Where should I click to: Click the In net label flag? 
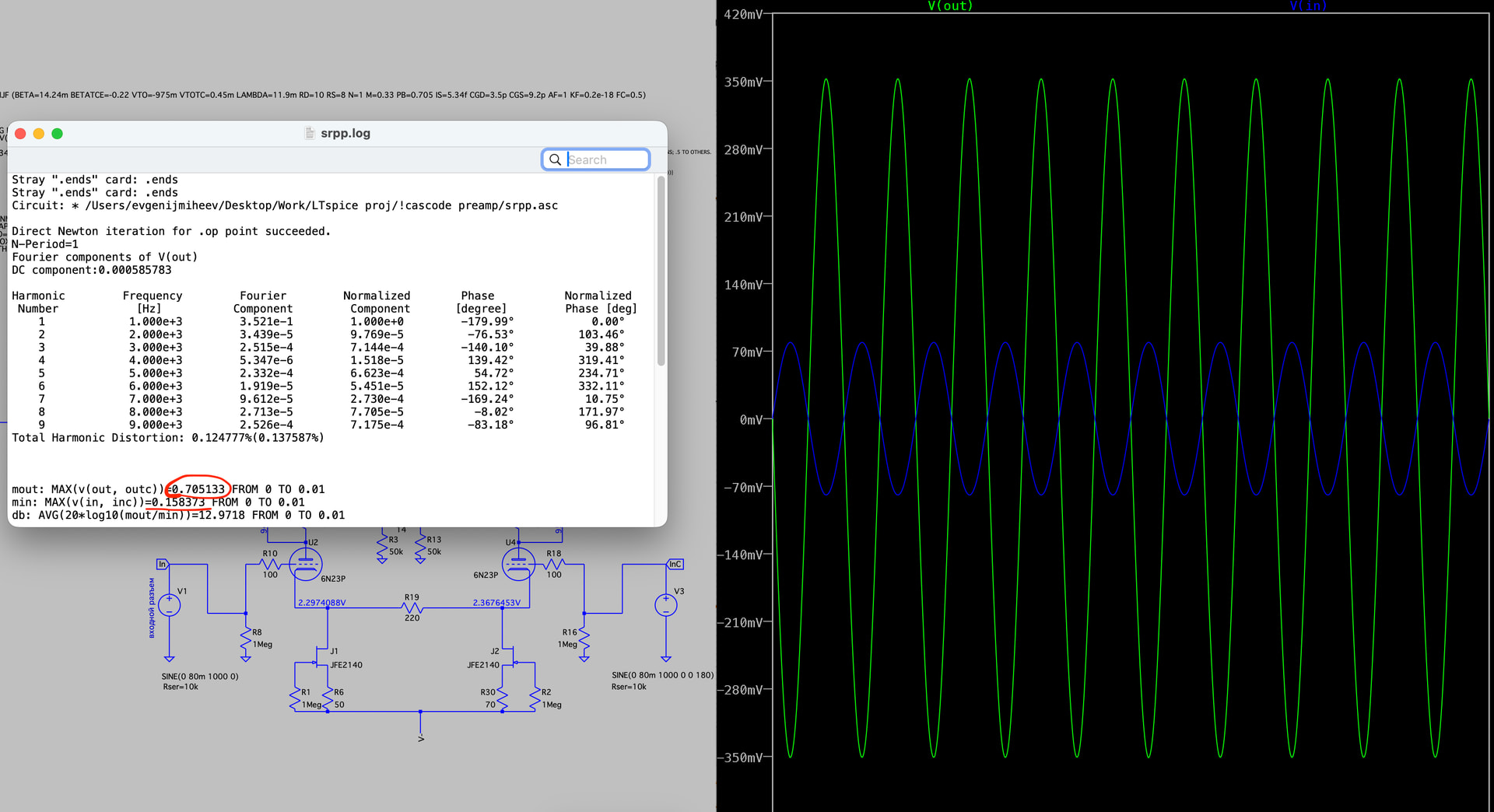point(162,564)
